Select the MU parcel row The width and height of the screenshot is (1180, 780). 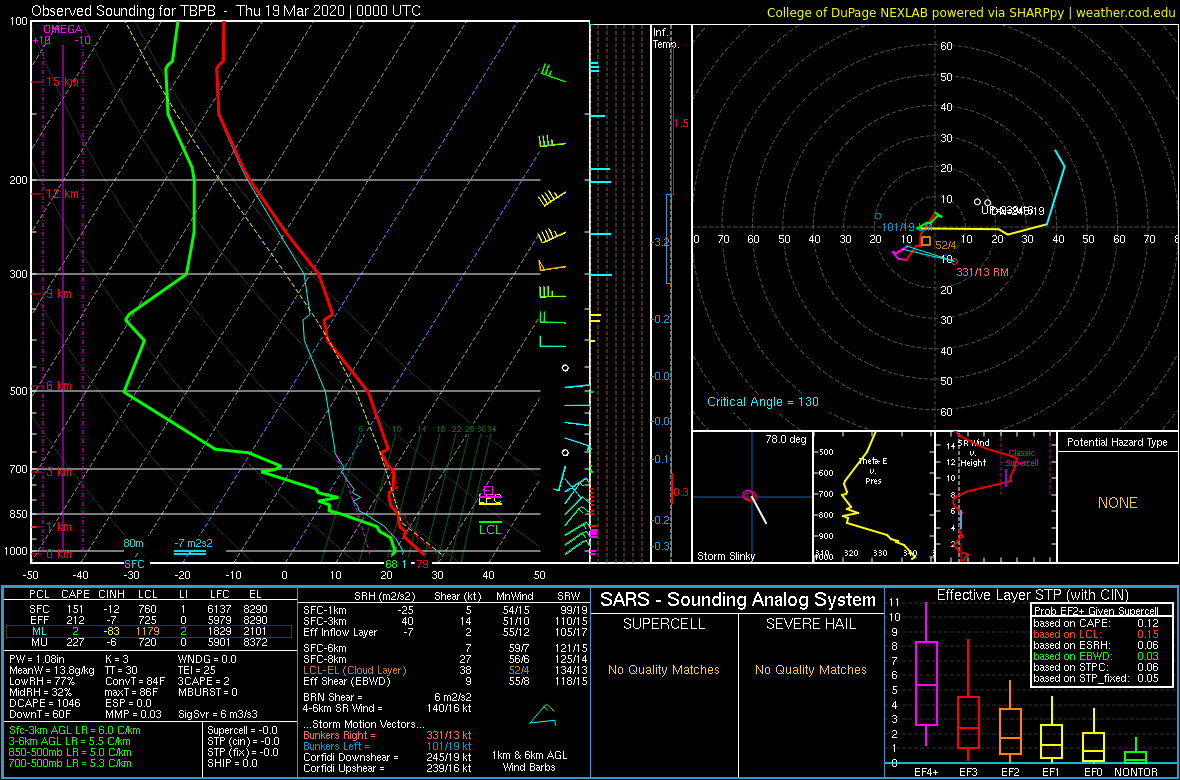click(148, 643)
